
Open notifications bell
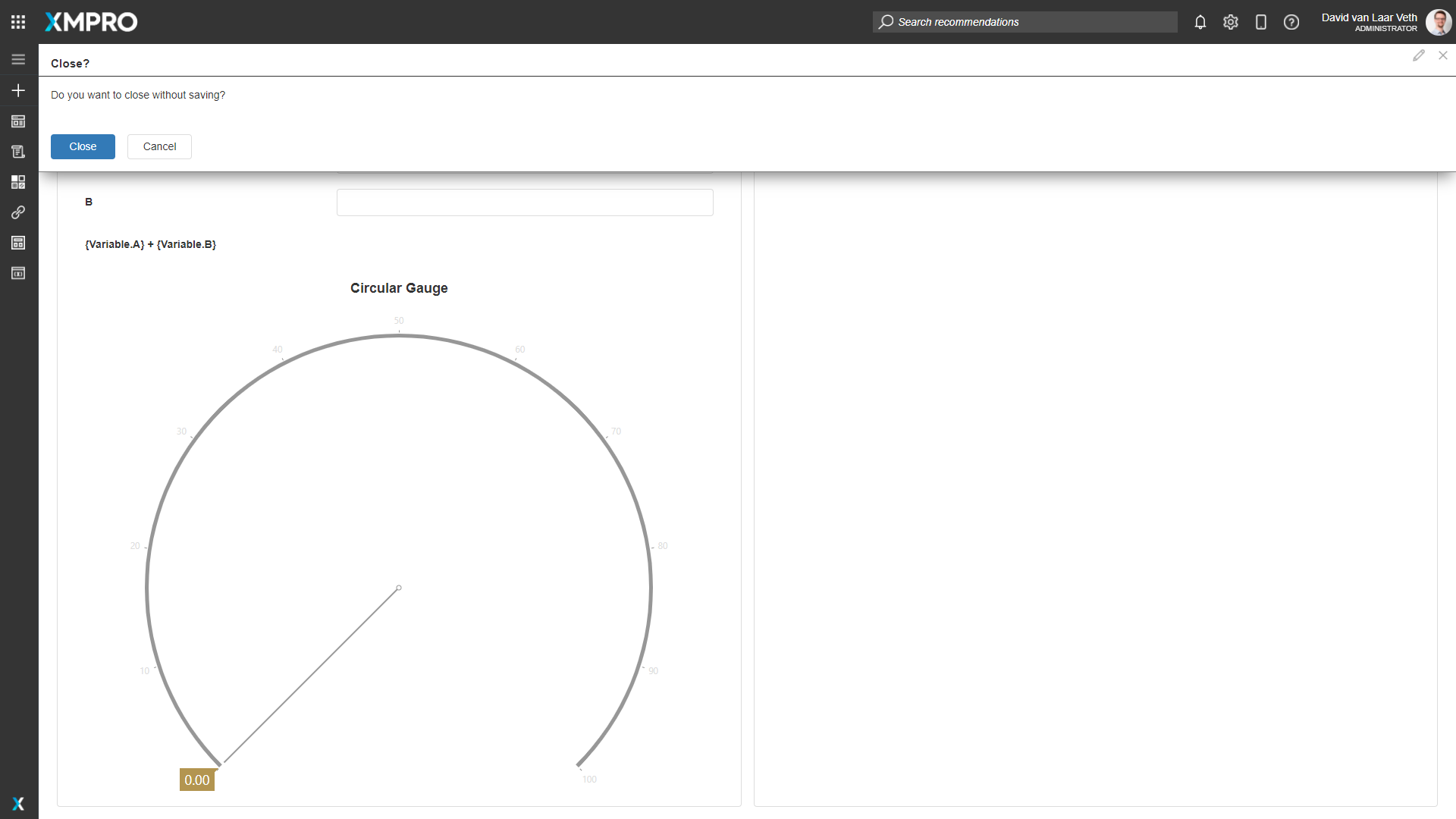[x=1200, y=22]
